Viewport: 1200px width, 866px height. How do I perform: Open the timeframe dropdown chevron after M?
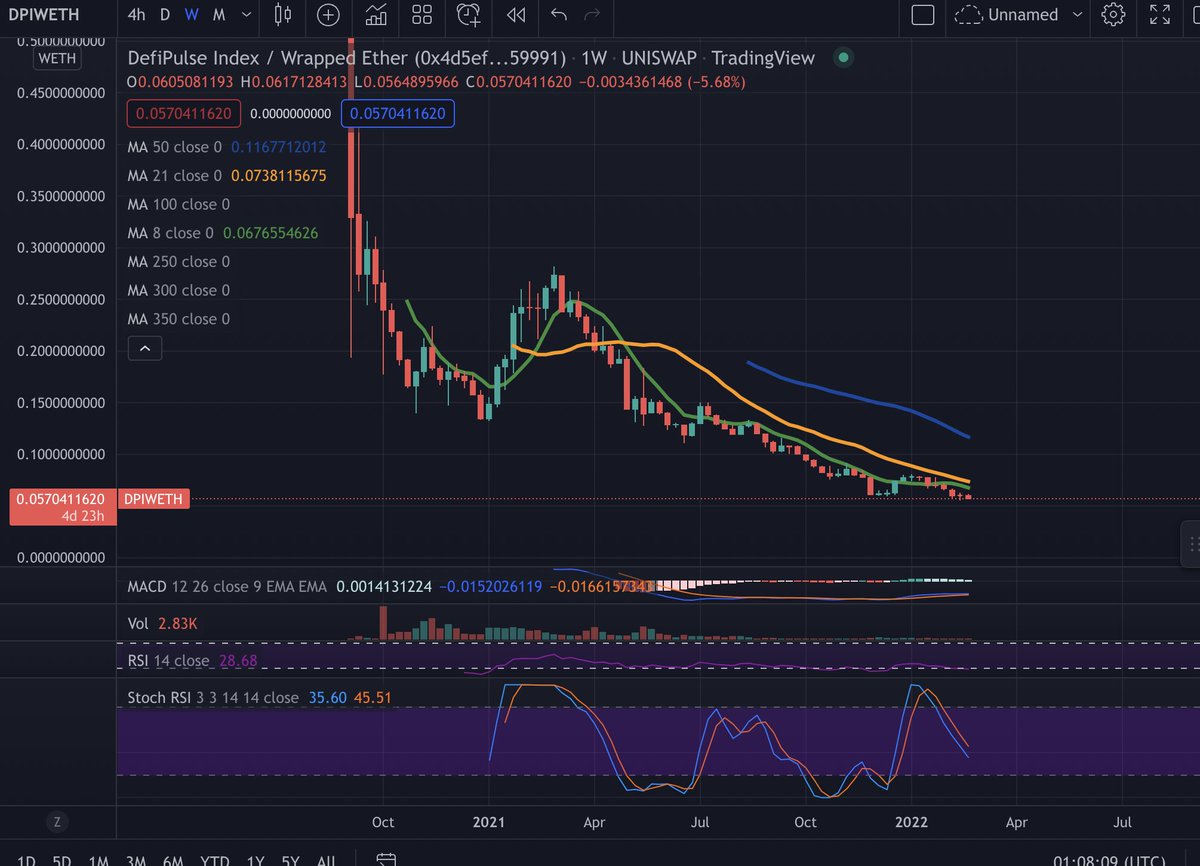[x=245, y=15]
